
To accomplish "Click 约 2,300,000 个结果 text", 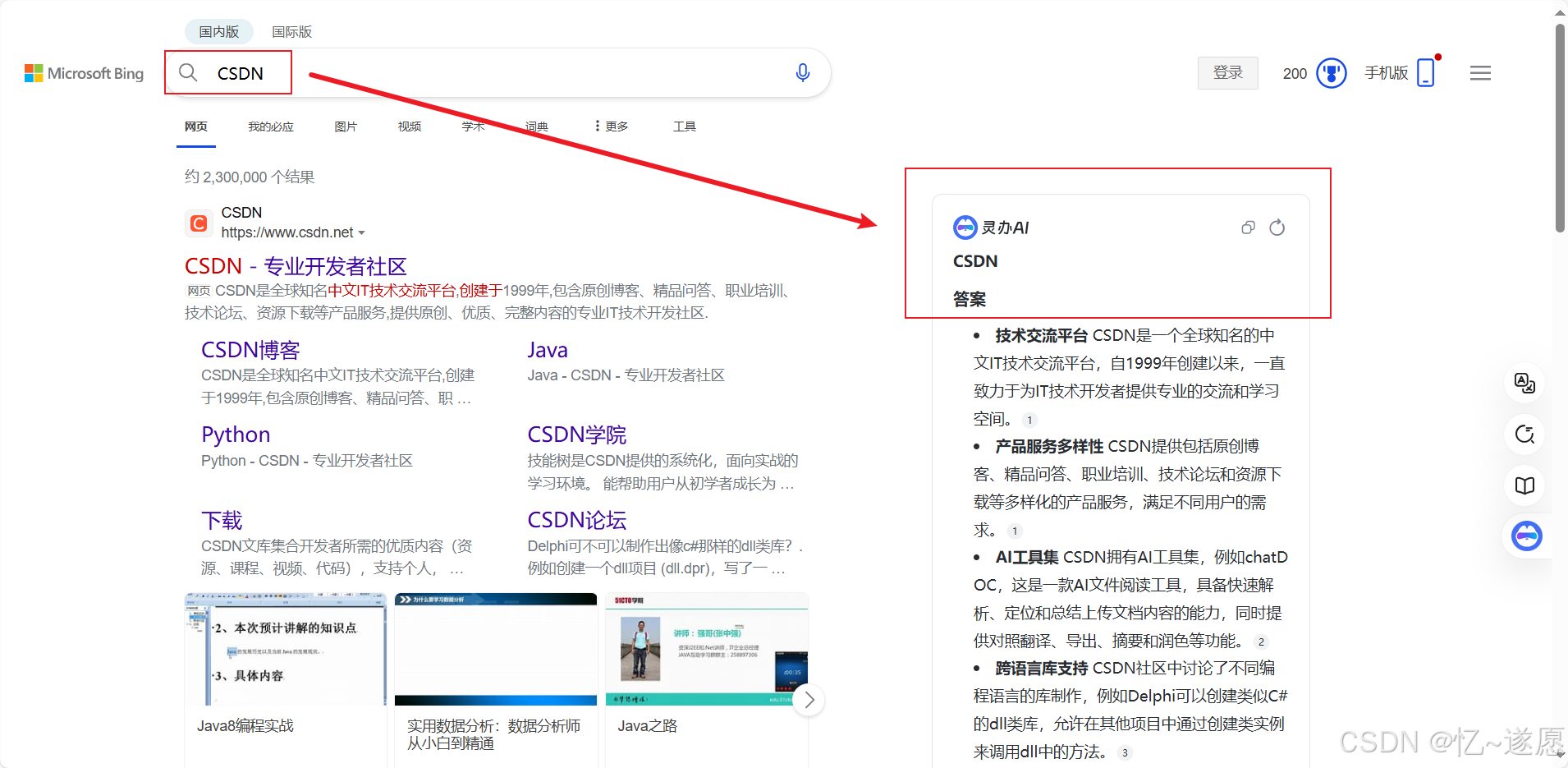I will click(x=250, y=177).
